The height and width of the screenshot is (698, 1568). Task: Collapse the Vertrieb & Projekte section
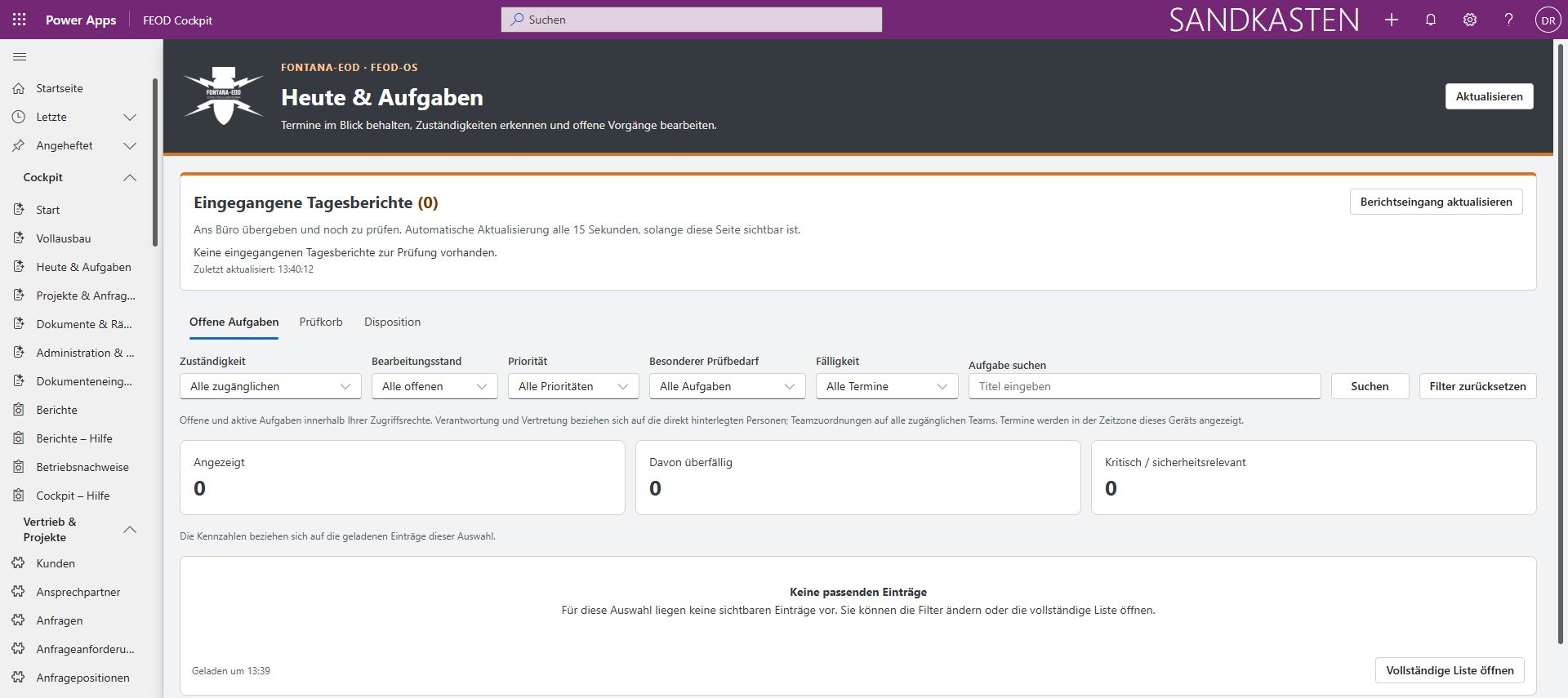point(129,530)
